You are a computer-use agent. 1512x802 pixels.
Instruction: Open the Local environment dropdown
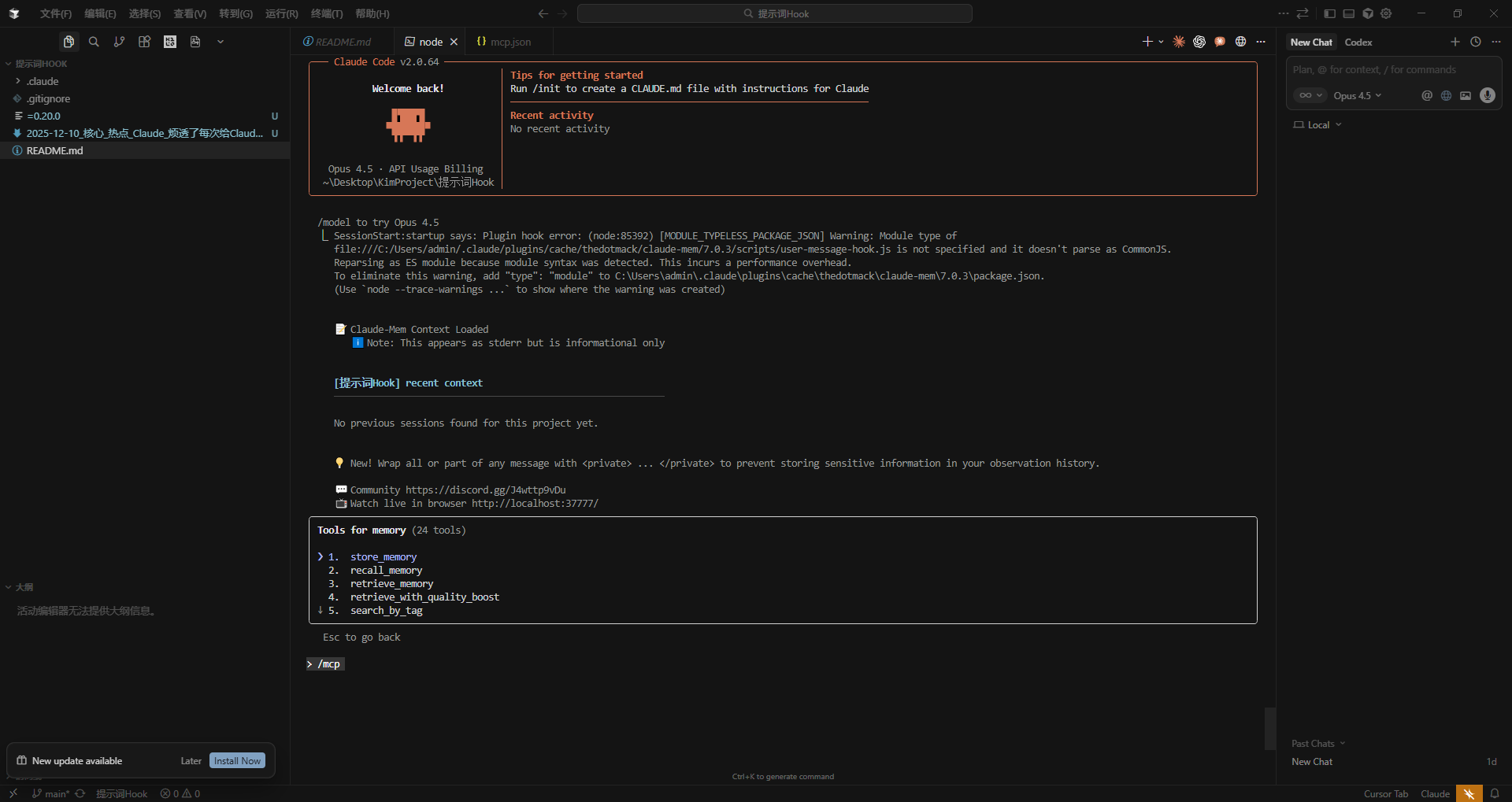click(x=1317, y=124)
